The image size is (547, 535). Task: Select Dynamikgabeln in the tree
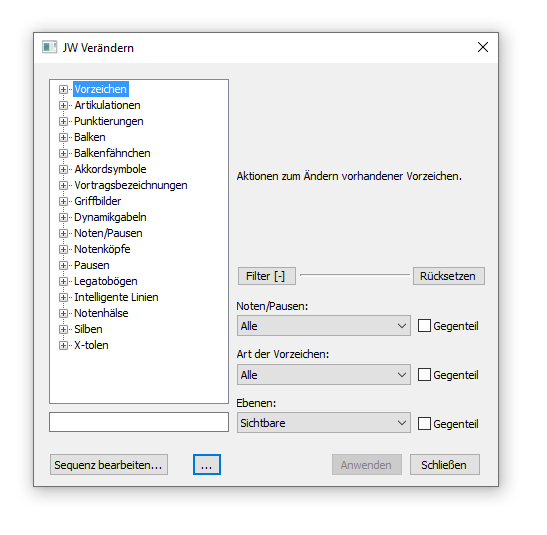[x=110, y=217]
